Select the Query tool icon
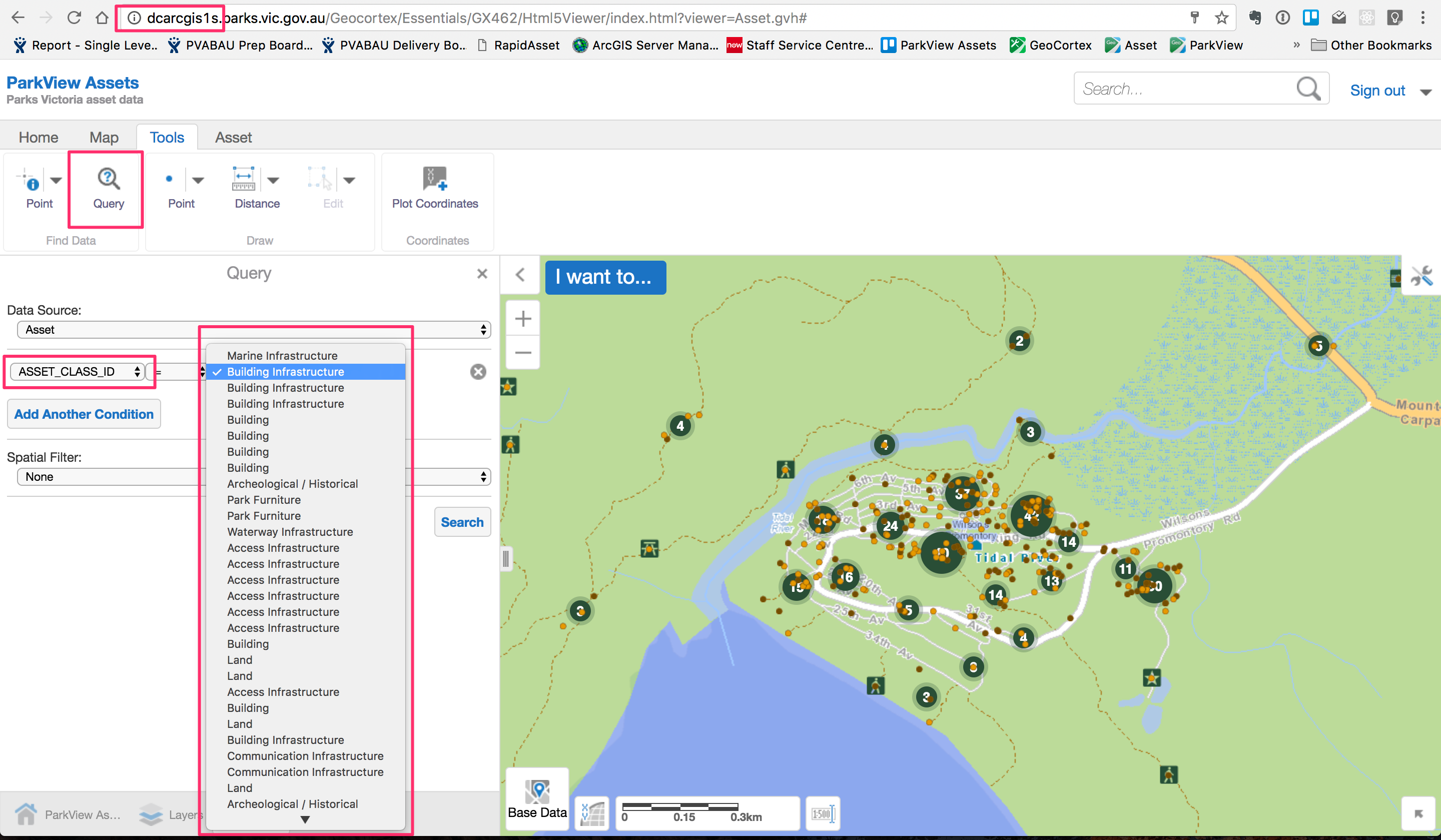Screen dimensions: 1441x840 point(108,179)
